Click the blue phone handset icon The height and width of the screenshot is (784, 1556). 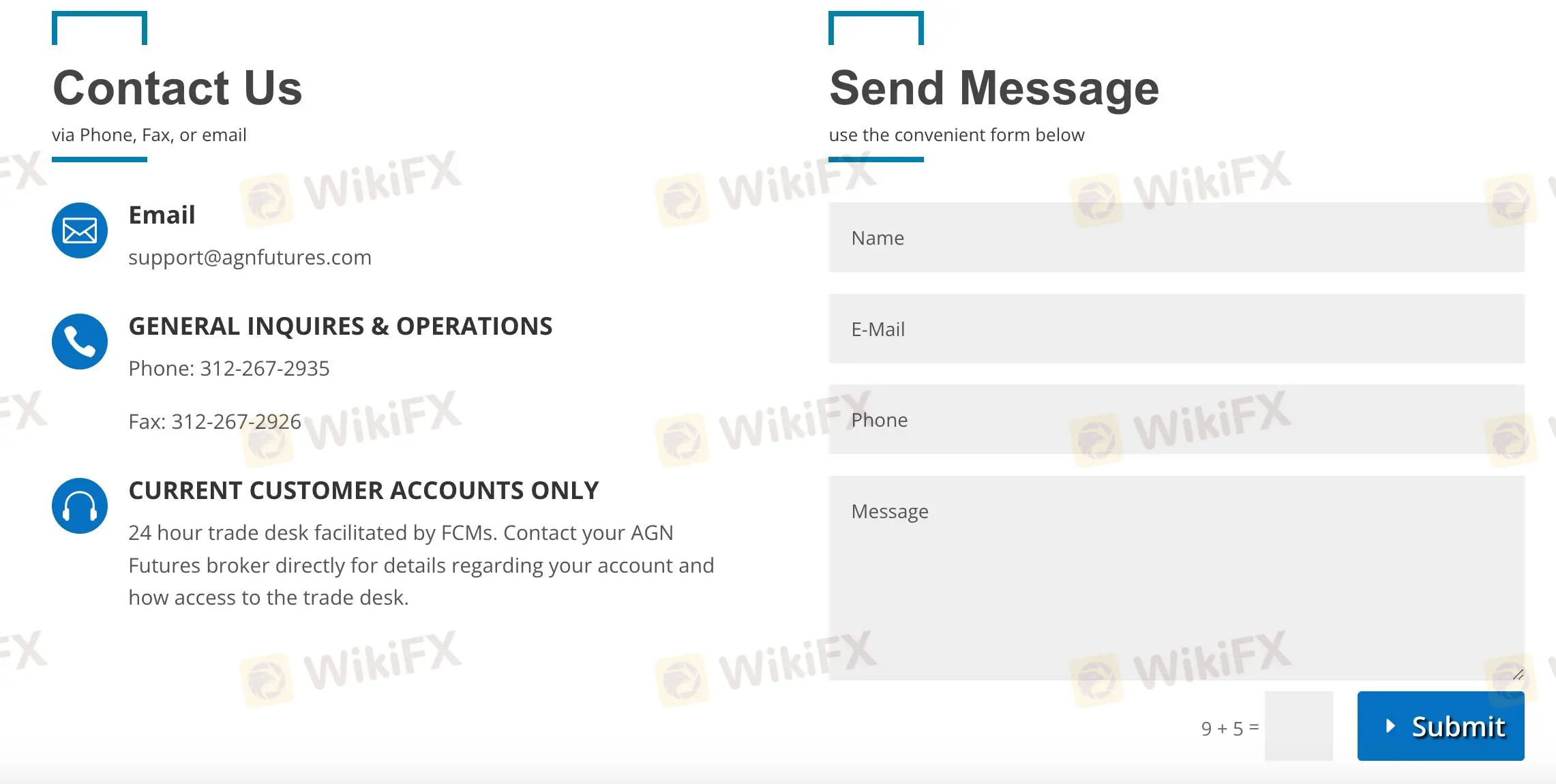(80, 342)
